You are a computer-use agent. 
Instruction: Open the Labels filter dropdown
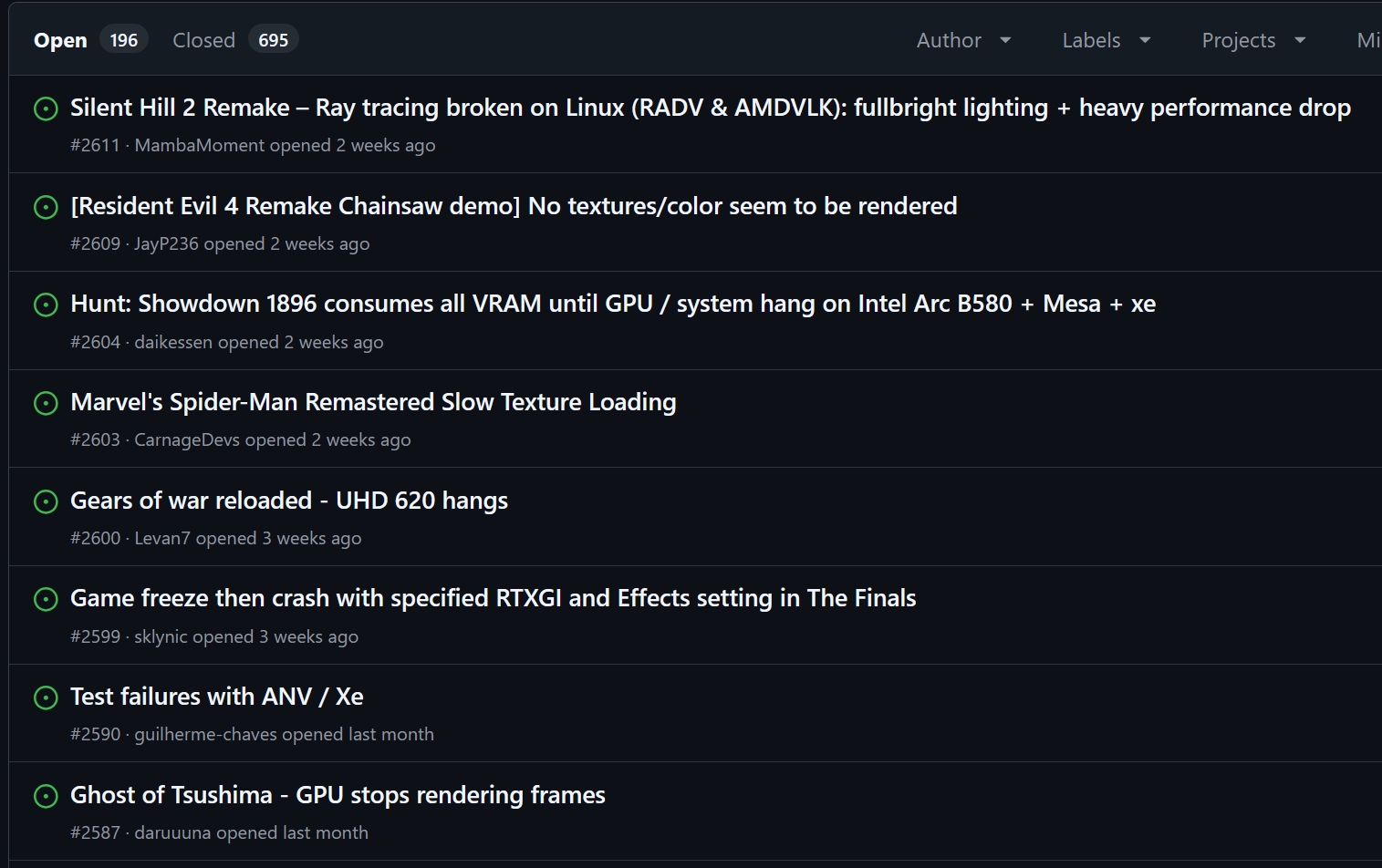click(1106, 40)
